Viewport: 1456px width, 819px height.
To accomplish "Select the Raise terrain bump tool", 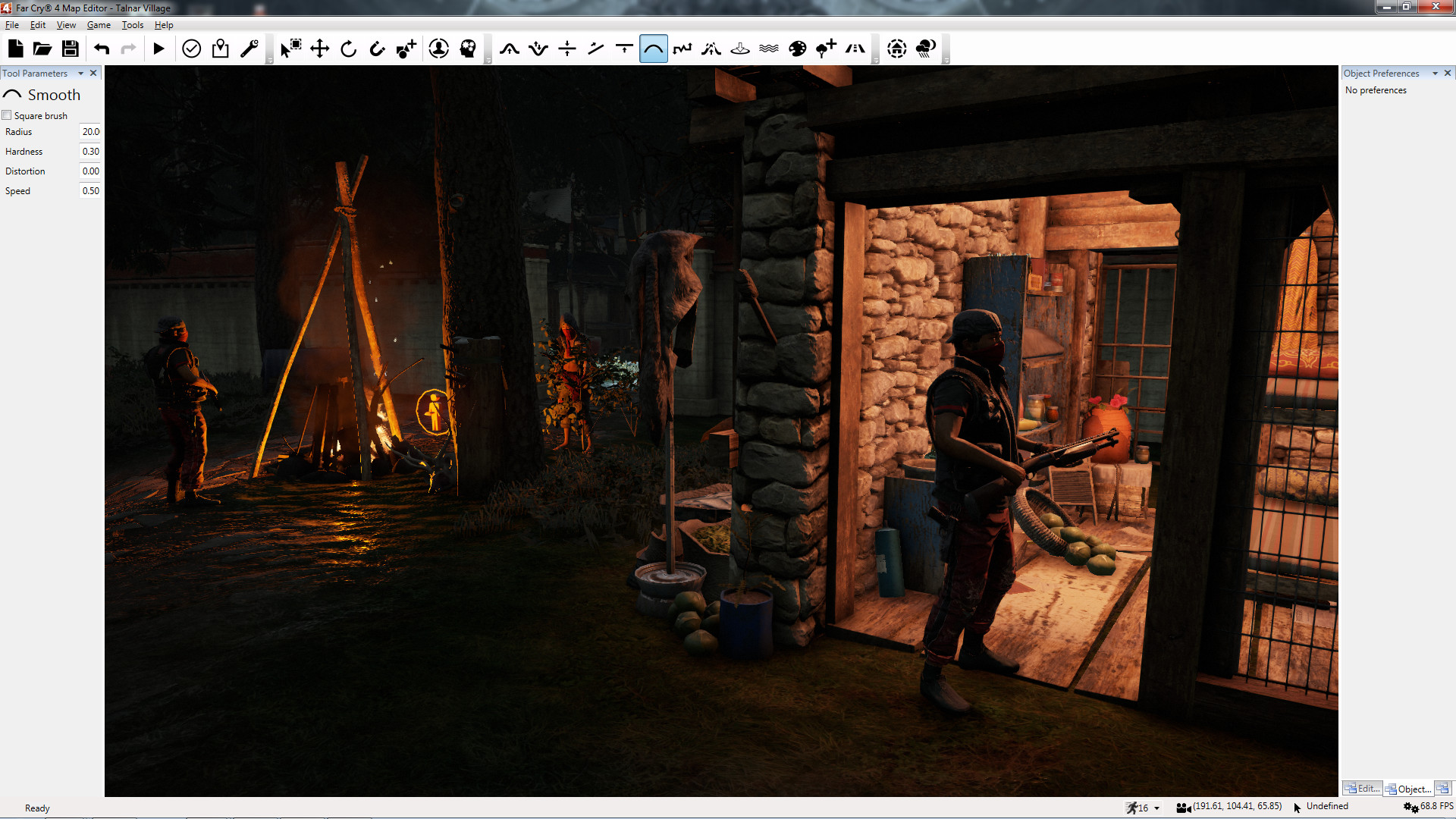I will [510, 49].
